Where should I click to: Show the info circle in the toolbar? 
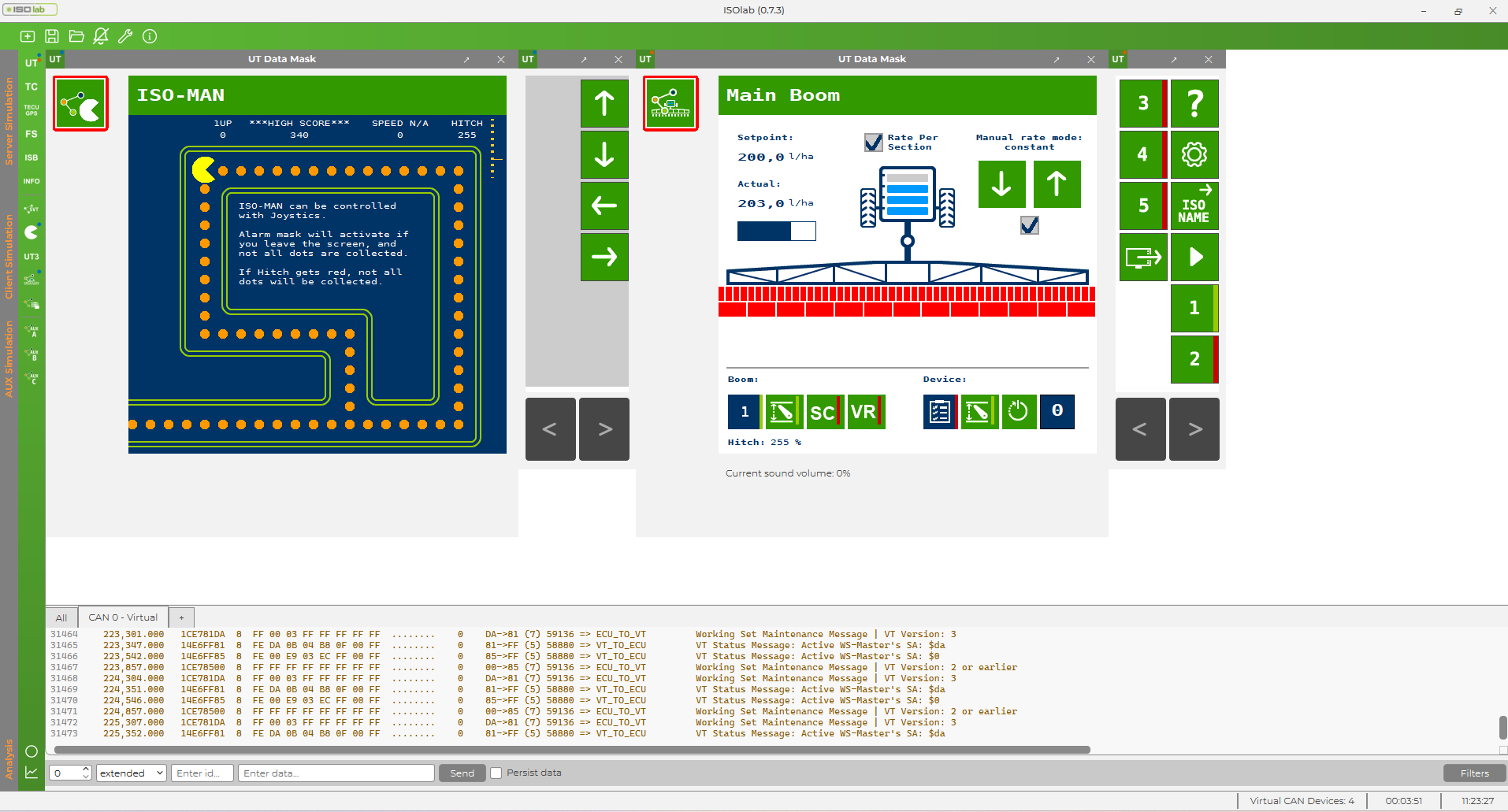[x=150, y=36]
